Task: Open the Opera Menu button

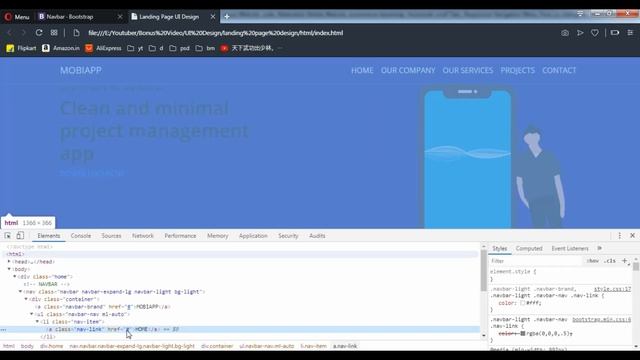Action: click(x=17, y=17)
